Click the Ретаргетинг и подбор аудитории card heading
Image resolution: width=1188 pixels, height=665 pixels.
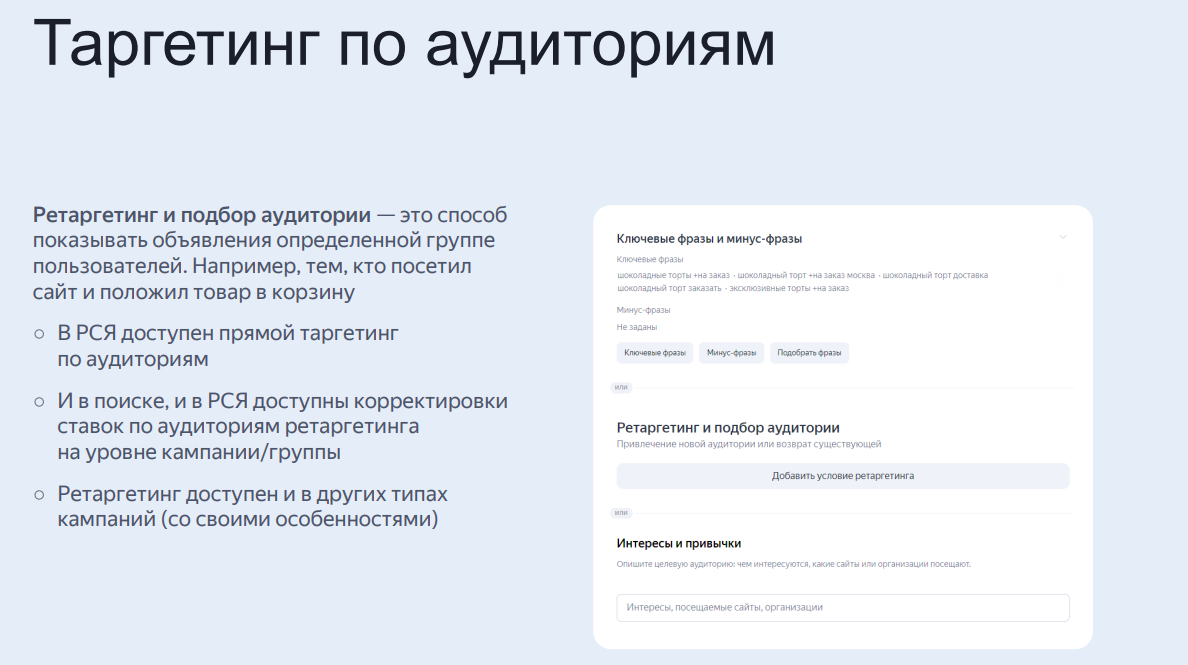(x=728, y=428)
